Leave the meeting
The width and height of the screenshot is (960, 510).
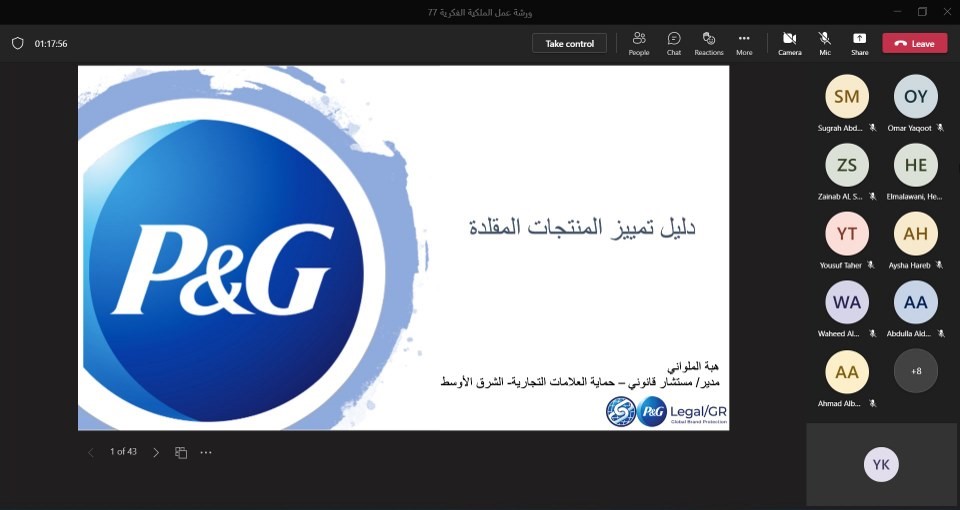pyautogui.click(x=915, y=43)
